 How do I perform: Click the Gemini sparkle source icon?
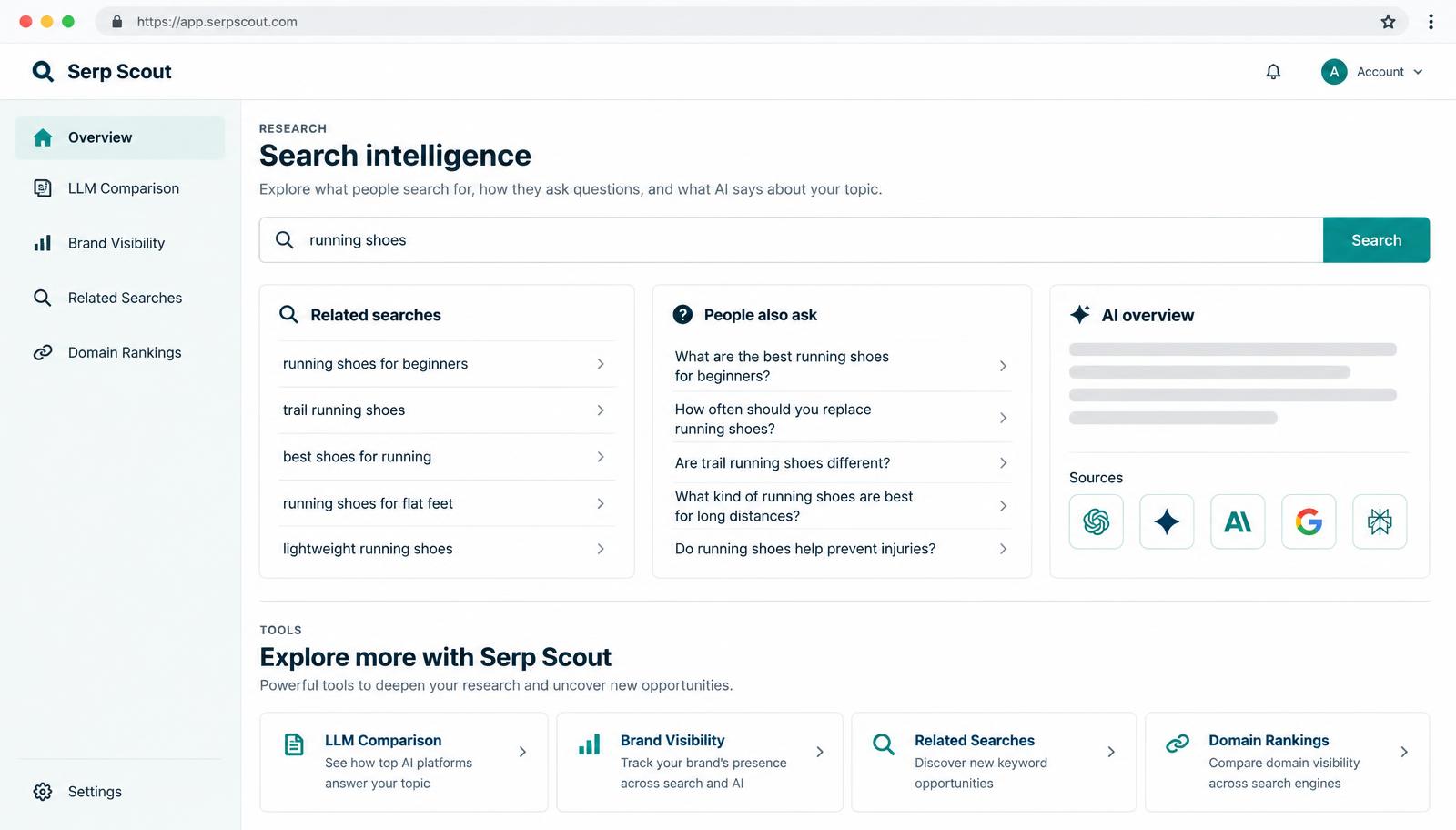coord(1167,521)
